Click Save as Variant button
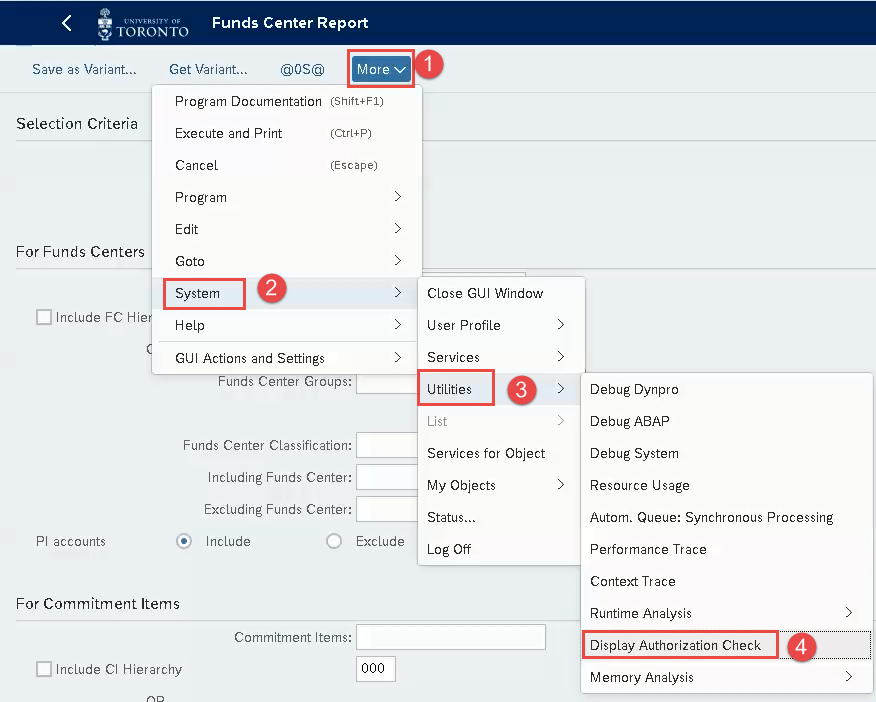The height and width of the screenshot is (702, 876). point(84,69)
